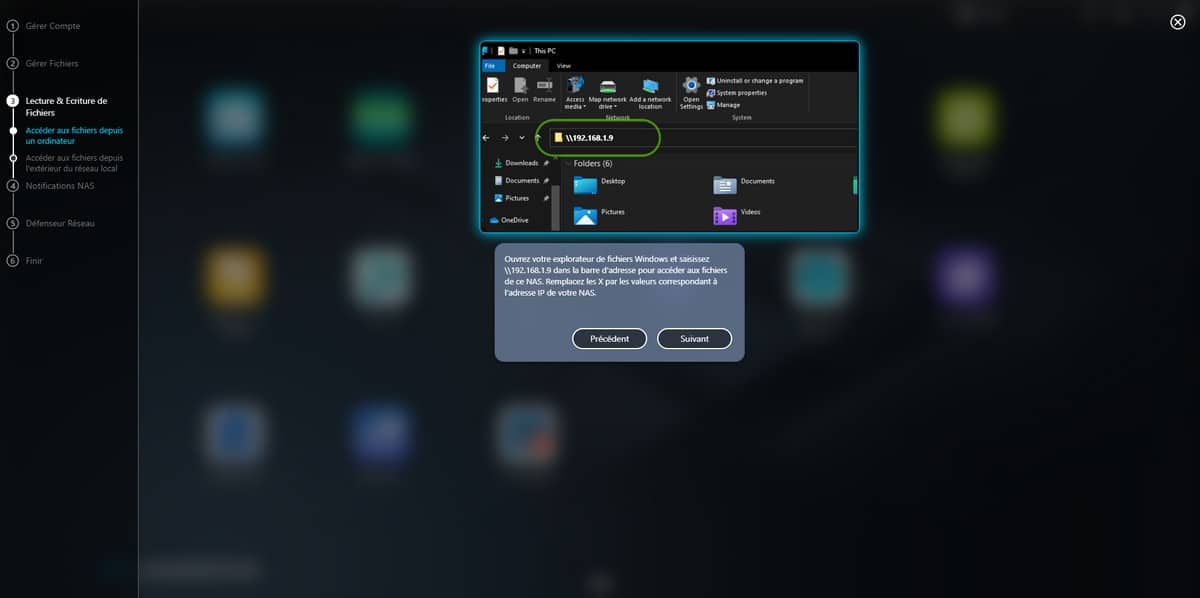Viewport: 1200px width, 598px height.
Task: Collapse the Folders (6) group
Action: pos(567,163)
